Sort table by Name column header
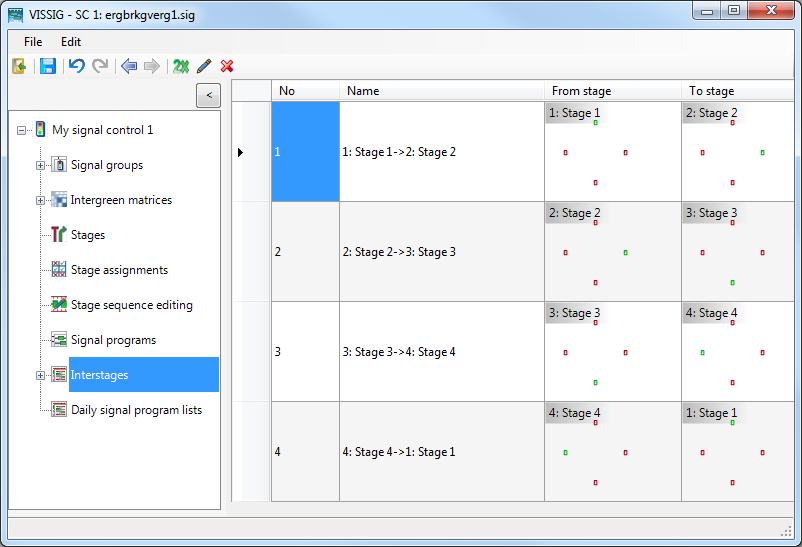This screenshot has width=802, height=547. click(x=441, y=91)
